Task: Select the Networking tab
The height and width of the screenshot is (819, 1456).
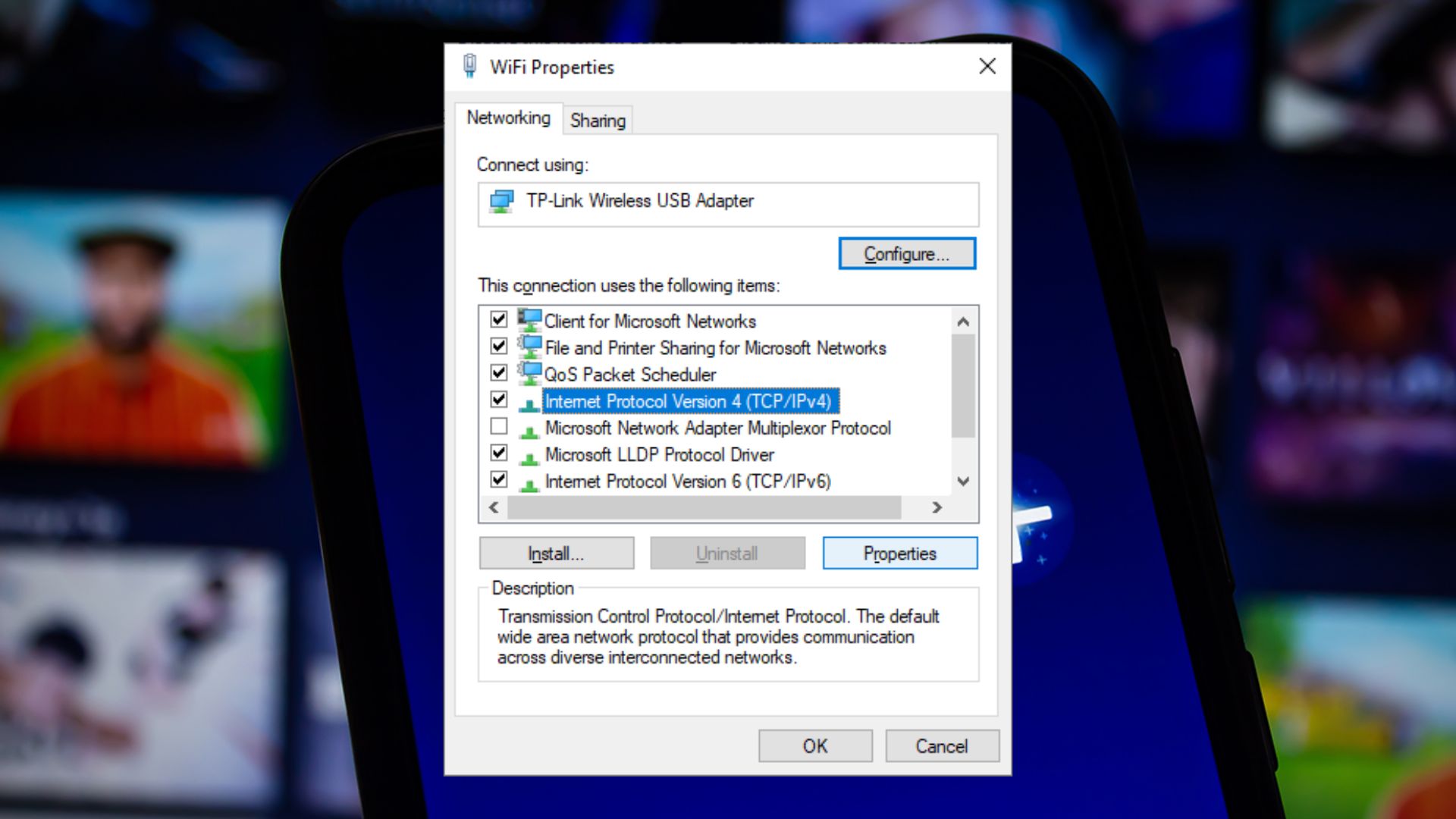Action: [x=509, y=118]
